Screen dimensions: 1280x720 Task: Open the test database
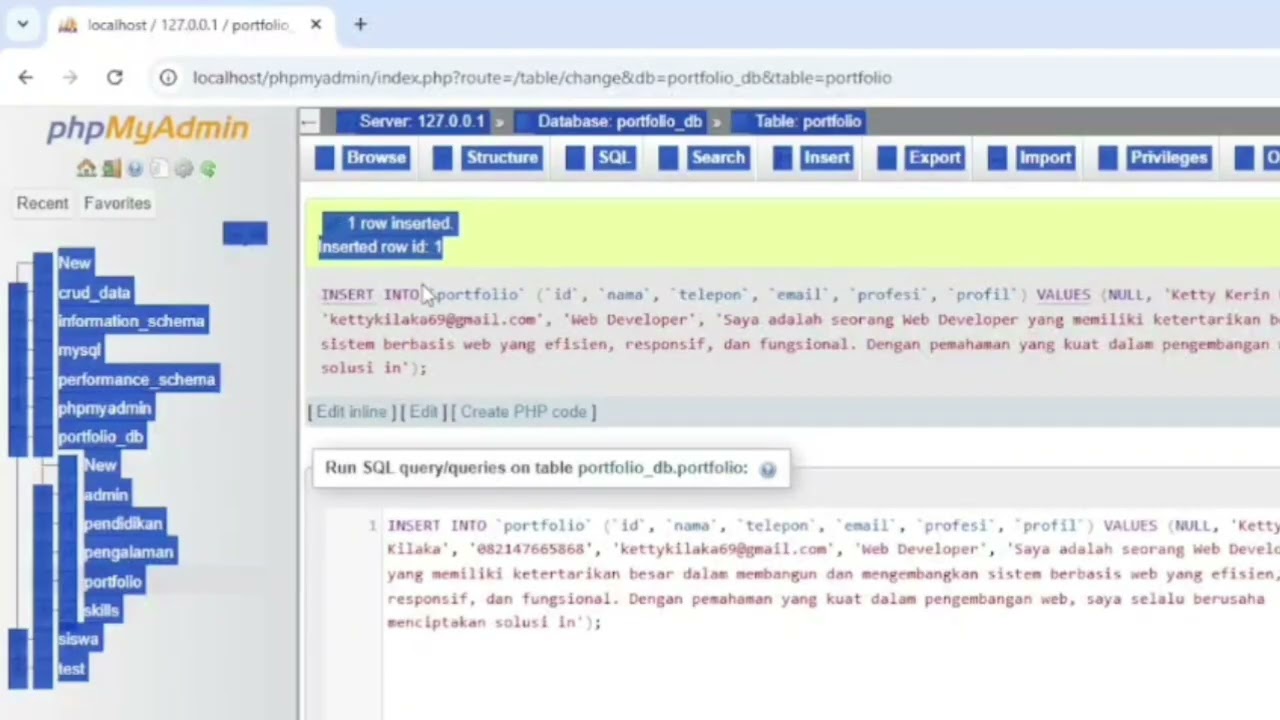72,669
